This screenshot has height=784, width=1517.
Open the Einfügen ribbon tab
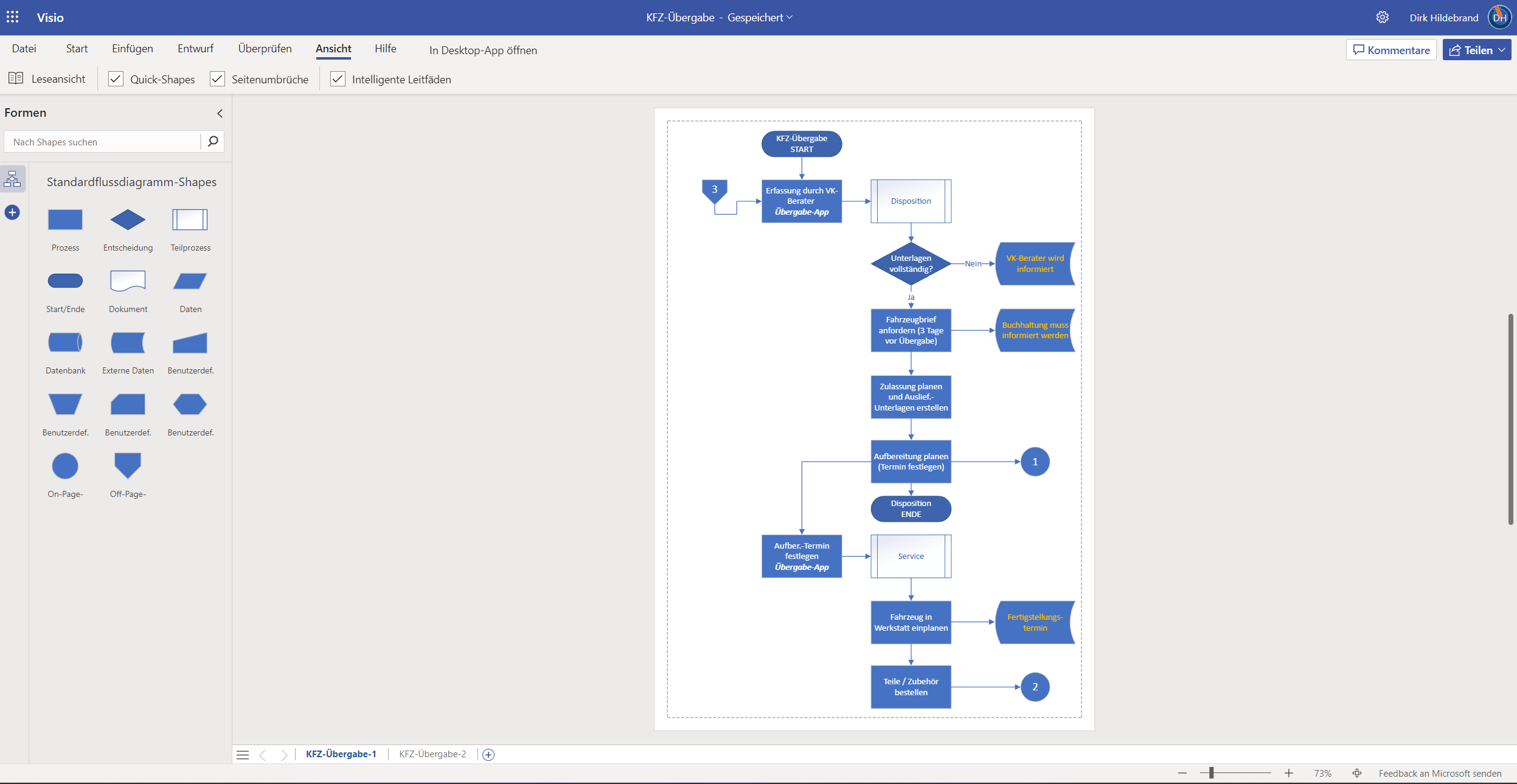pyautogui.click(x=132, y=49)
